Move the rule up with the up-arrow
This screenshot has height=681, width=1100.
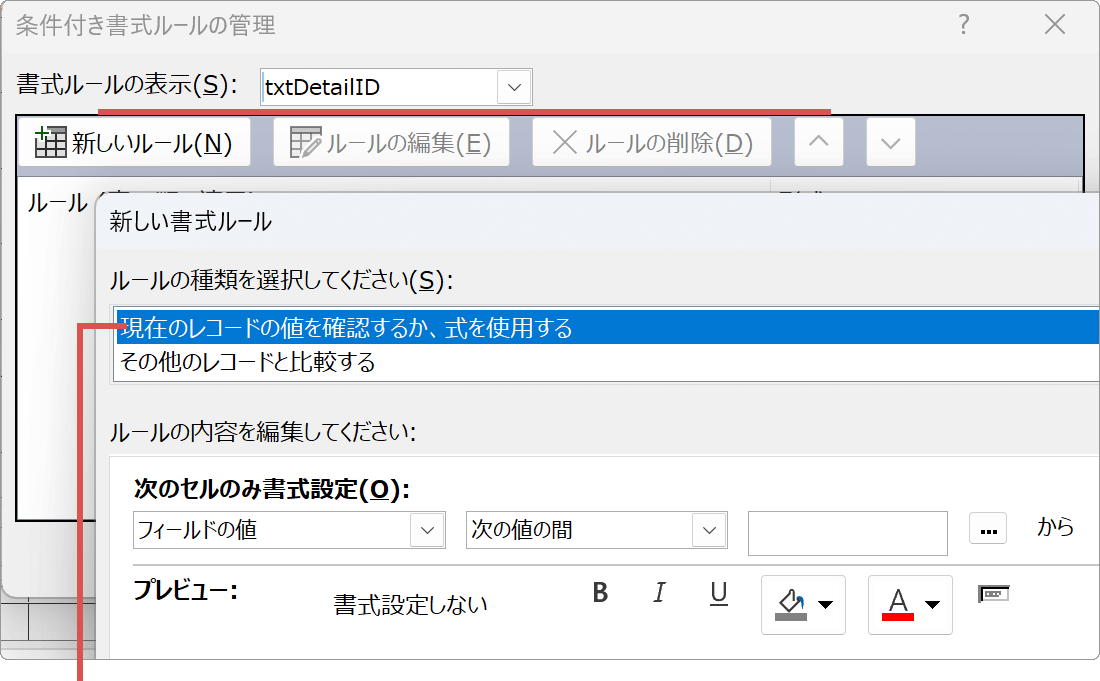tap(818, 141)
